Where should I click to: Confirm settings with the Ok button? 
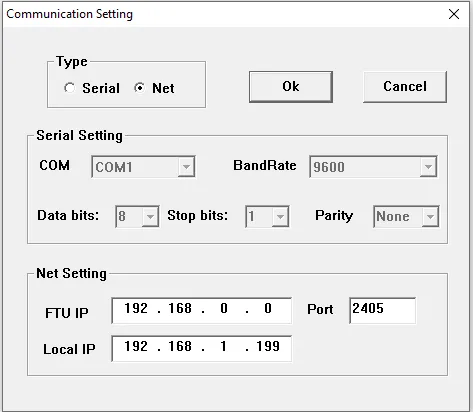(x=291, y=87)
